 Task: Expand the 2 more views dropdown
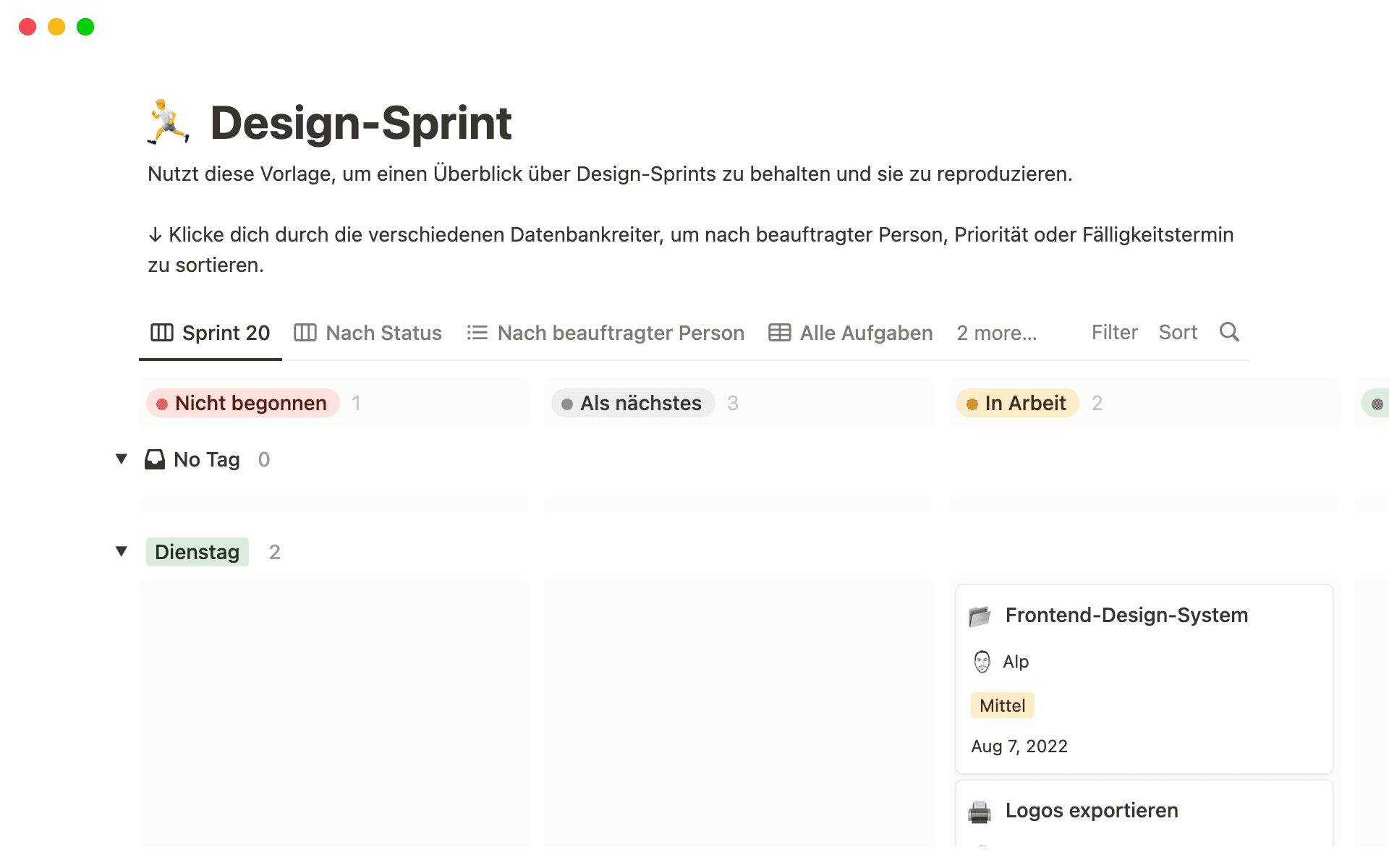(996, 333)
